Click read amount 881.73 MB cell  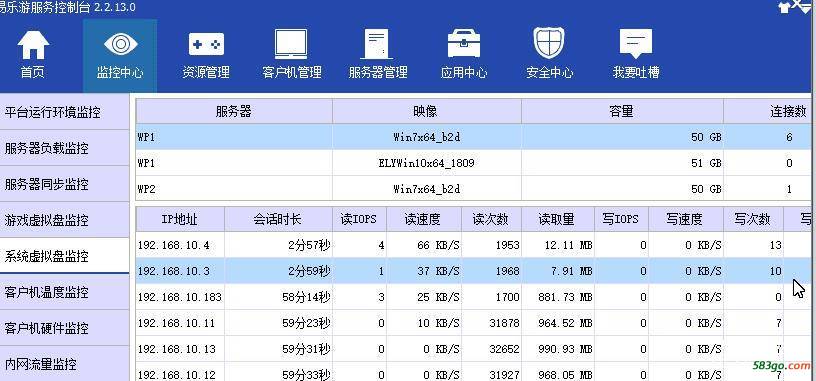(557, 297)
